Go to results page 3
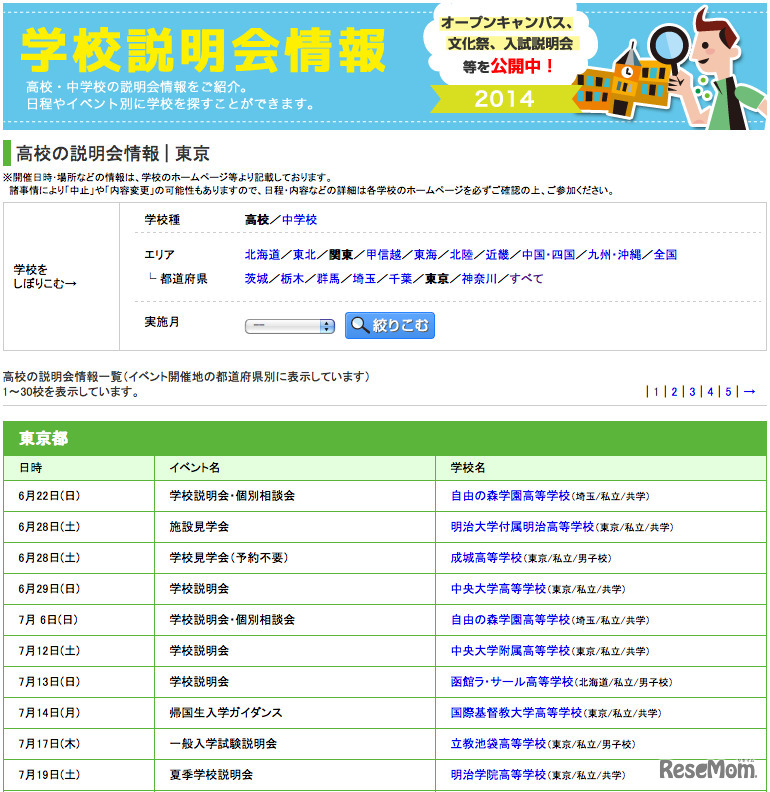 click(692, 392)
